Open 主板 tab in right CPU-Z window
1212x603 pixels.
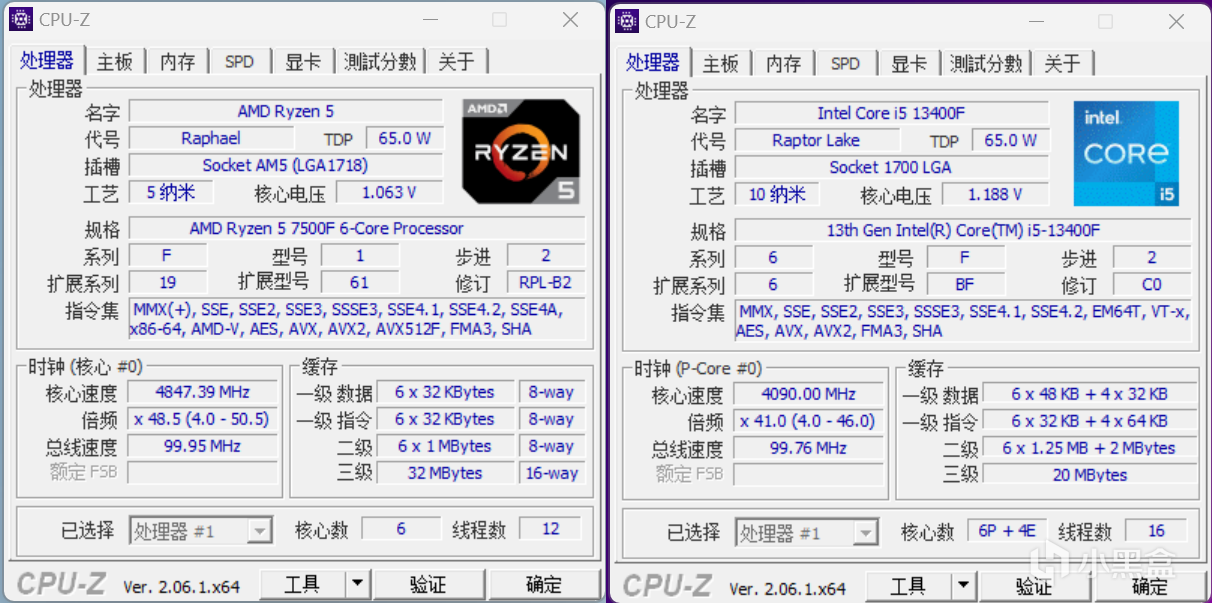point(720,64)
